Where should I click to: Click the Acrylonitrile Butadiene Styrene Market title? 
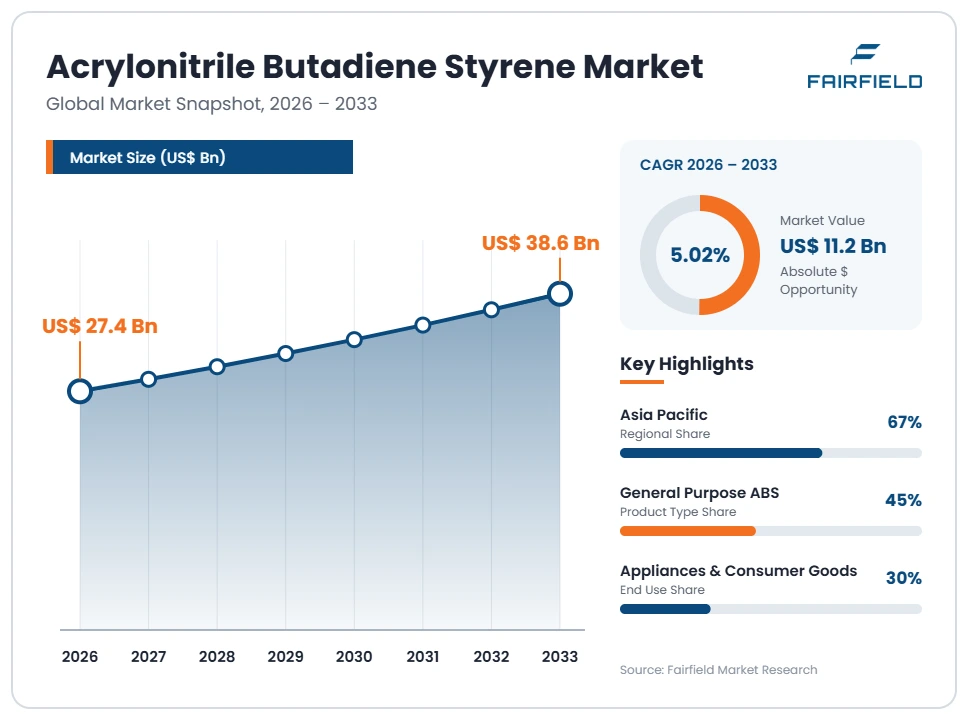point(375,67)
